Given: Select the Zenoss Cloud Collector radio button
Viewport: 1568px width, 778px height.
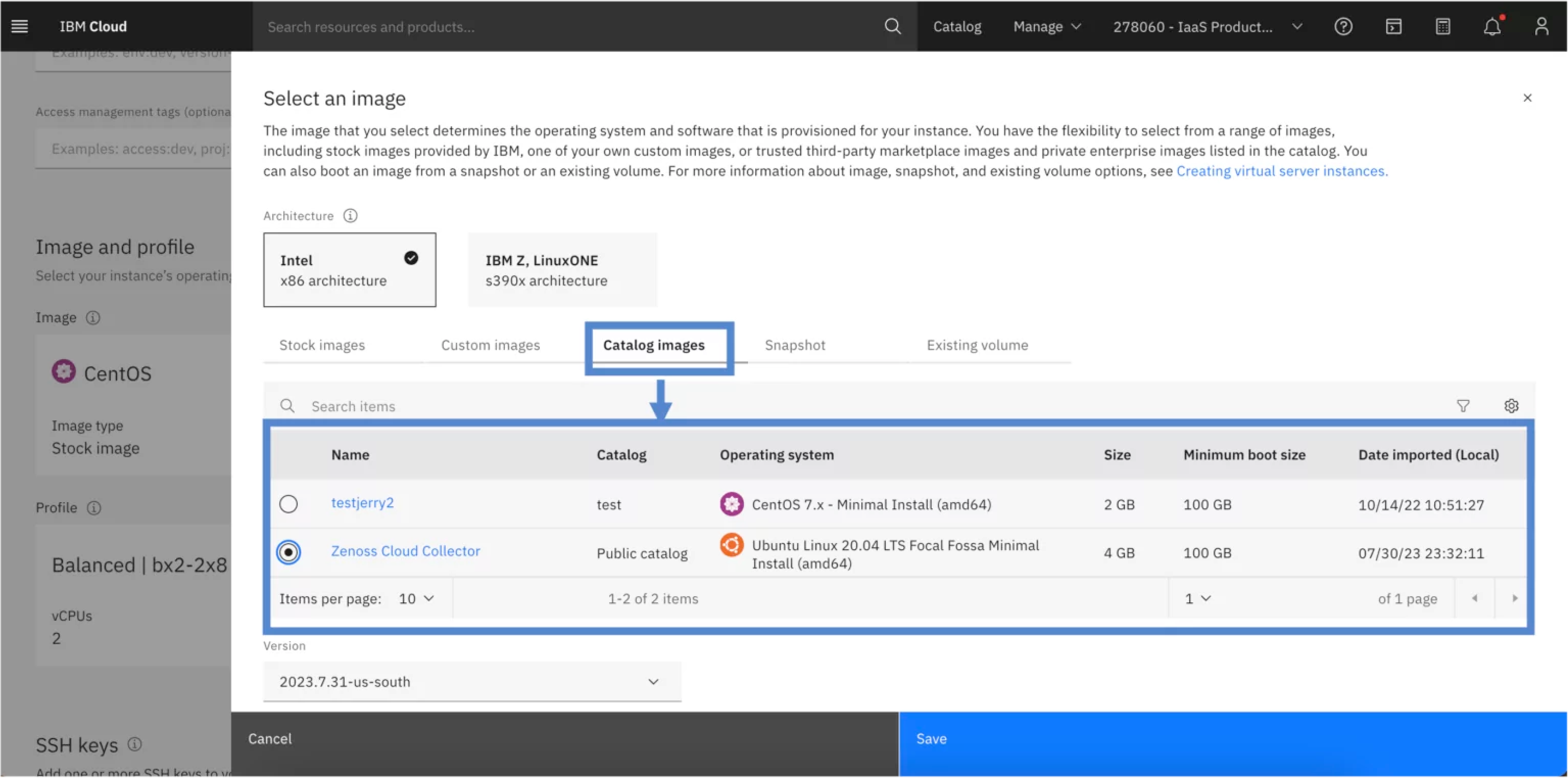Looking at the screenshot, I should 288,552.
